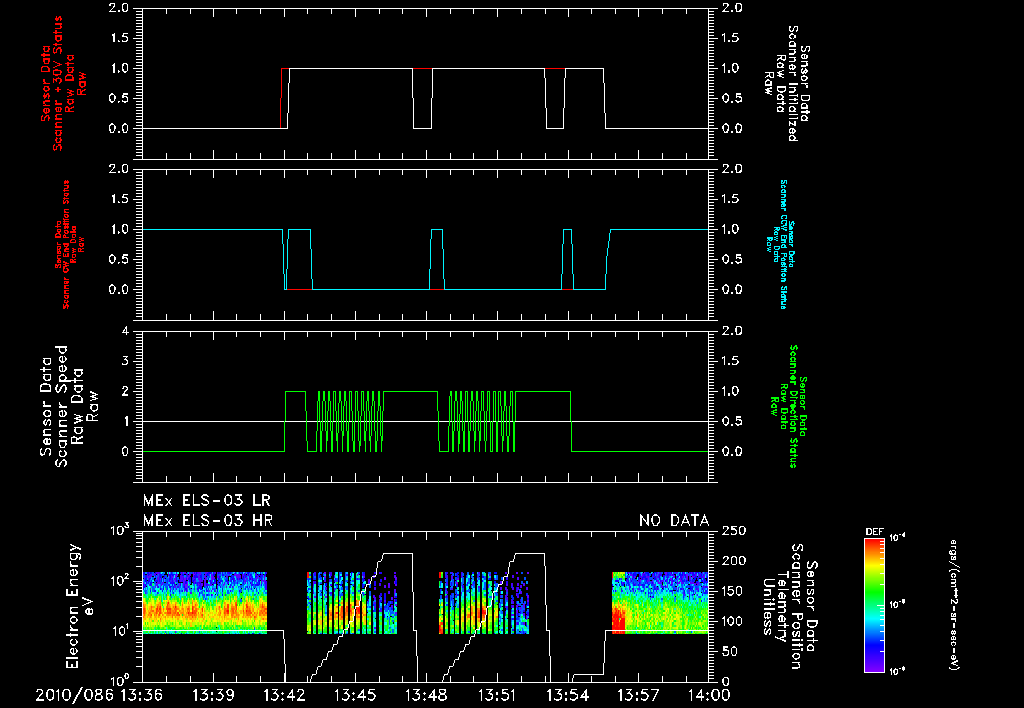Image resolution: width=1024 pixels, height=708 pixels.
Task: Click the green "Scanner Direction Status" axis title
Action: 788,406
